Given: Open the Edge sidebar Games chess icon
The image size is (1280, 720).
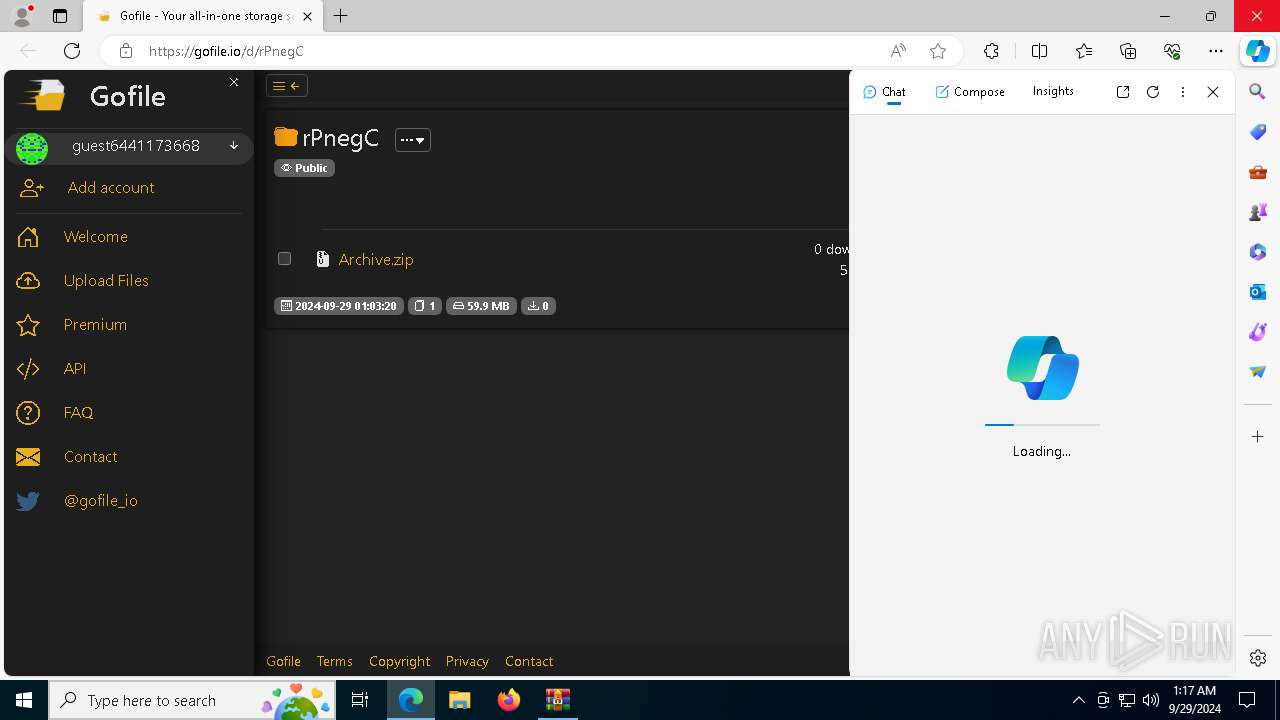Looking at the screenshot, I should [x=1258, y=212].
